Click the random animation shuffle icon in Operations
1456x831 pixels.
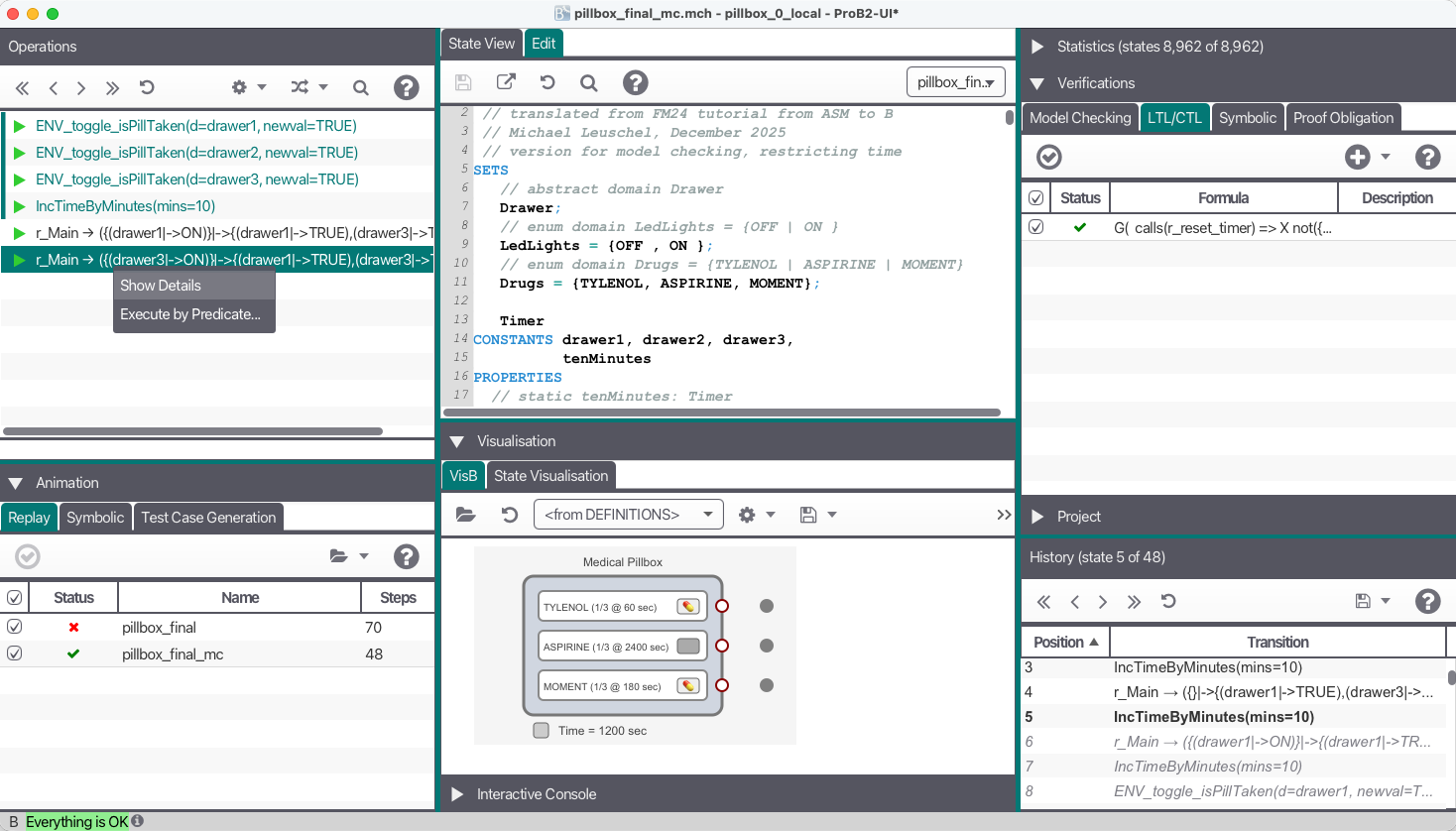300,87
